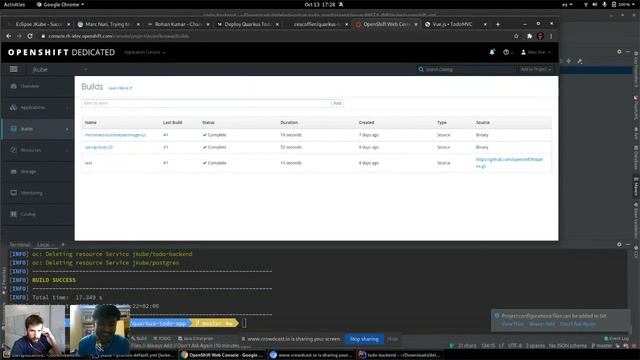
Task: Switch to Eclipse JKube browser tab
Action: (x=38, y=24)
